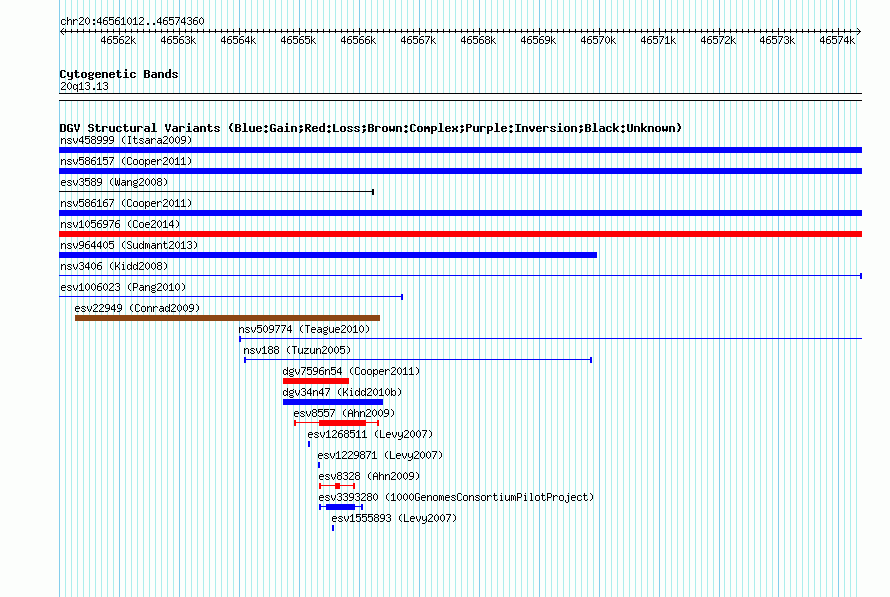Open the nsv1056976 (Coe2014) label
The height and width of the screenshot is (597, 890).
[120, 224]
